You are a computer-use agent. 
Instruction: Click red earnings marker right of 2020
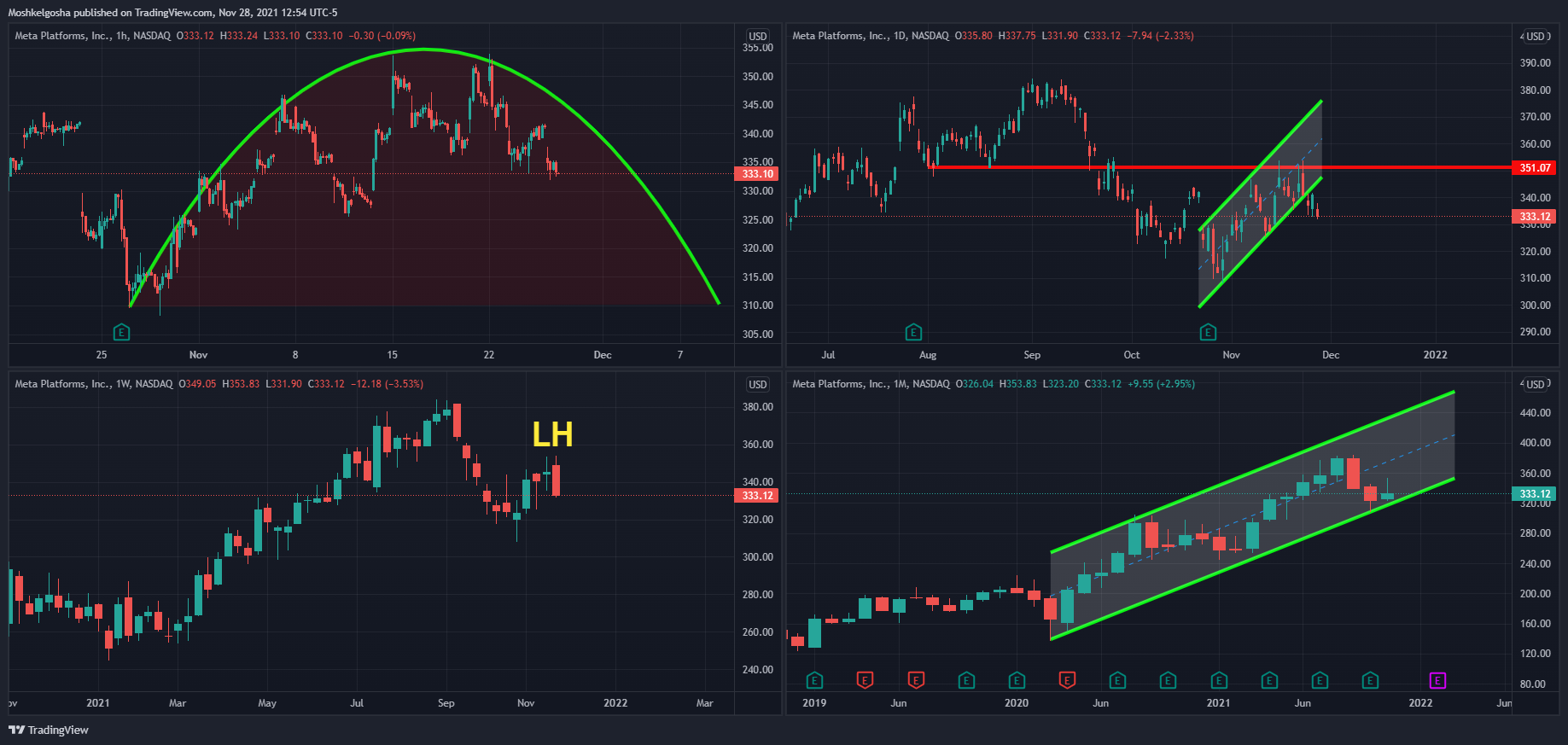(1067, 680)
